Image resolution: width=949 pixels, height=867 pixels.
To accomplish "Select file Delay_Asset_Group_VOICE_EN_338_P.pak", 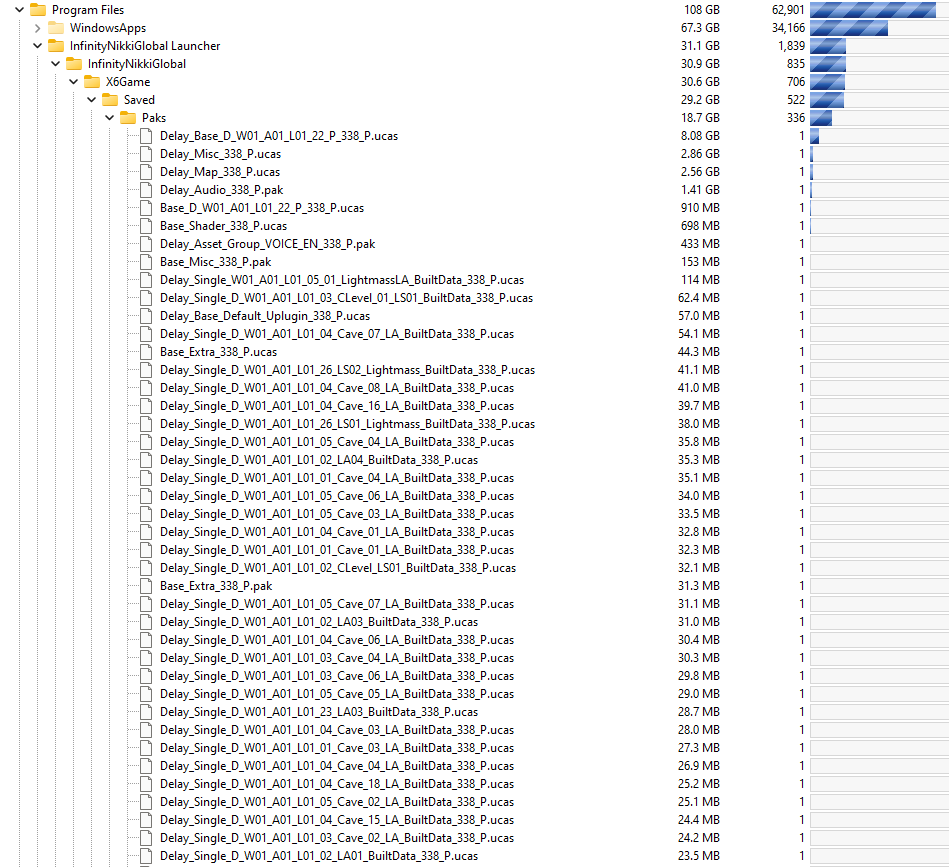I will point(268,244).
